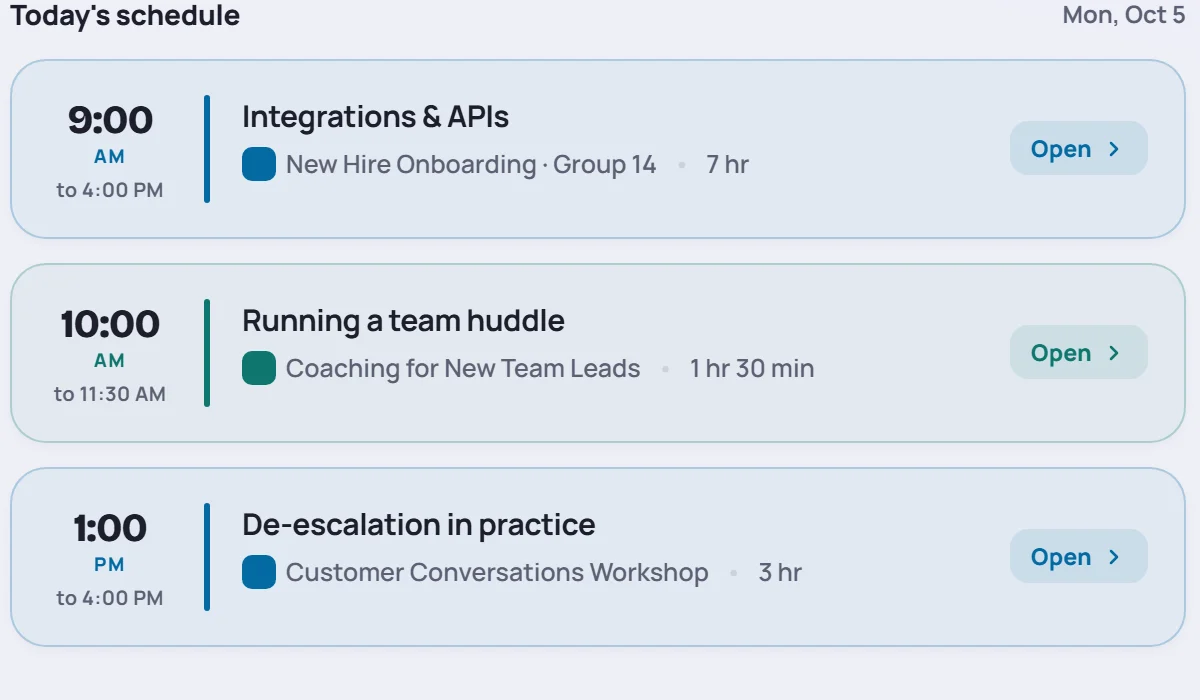This screenshot has height=700, width=1200.
Task: Open the De-escalation in practice session
Action: (1078, 557)
